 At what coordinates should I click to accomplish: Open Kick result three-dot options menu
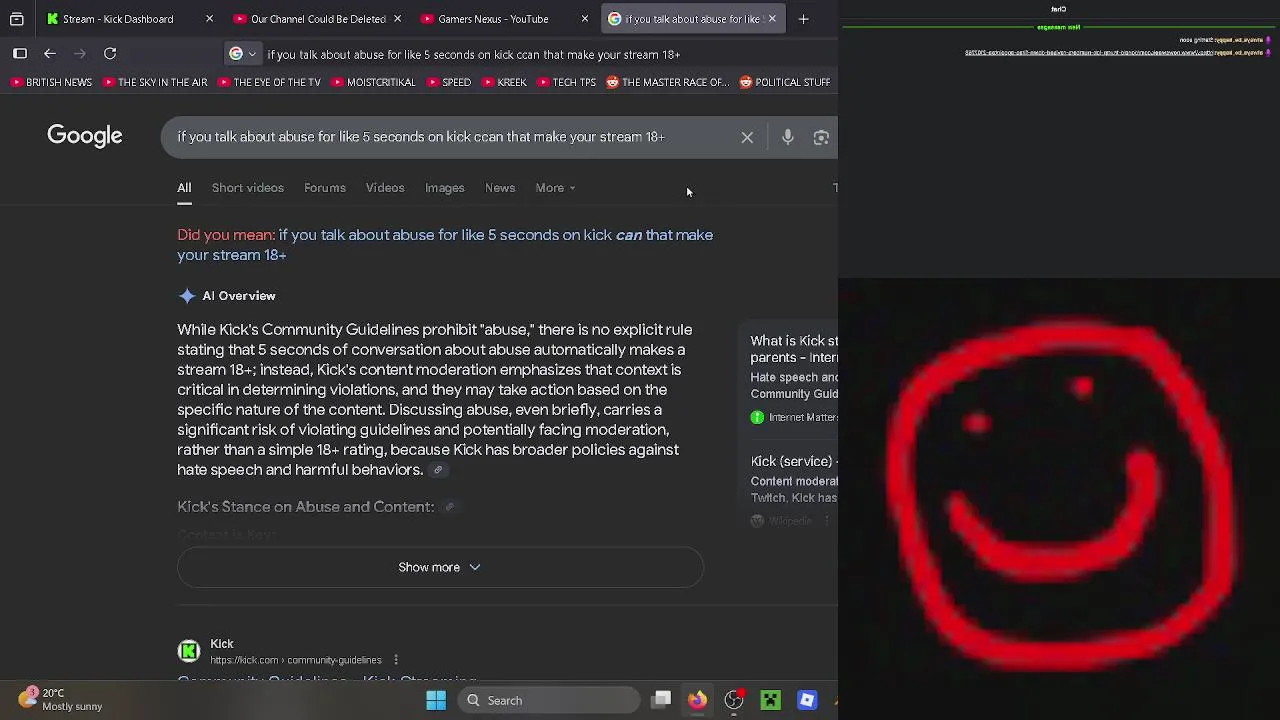point(396,660)
